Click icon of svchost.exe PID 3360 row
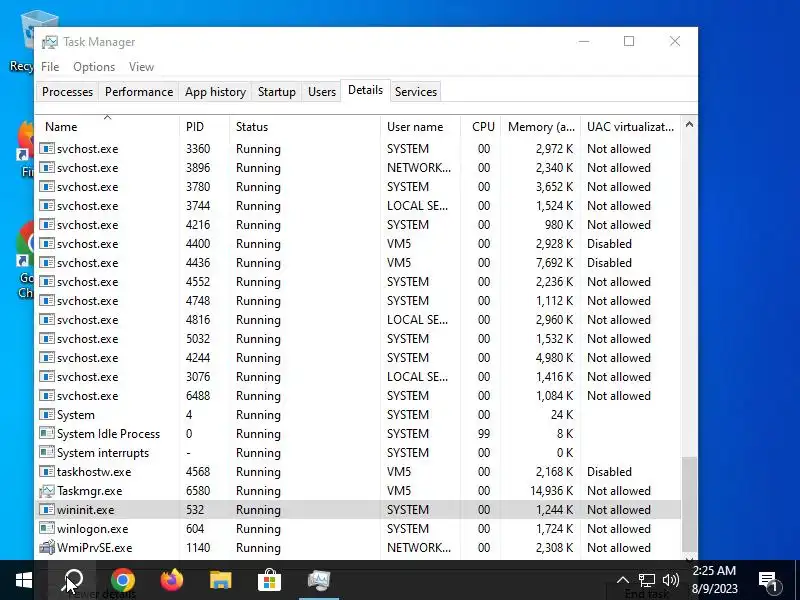 point(46,148)
